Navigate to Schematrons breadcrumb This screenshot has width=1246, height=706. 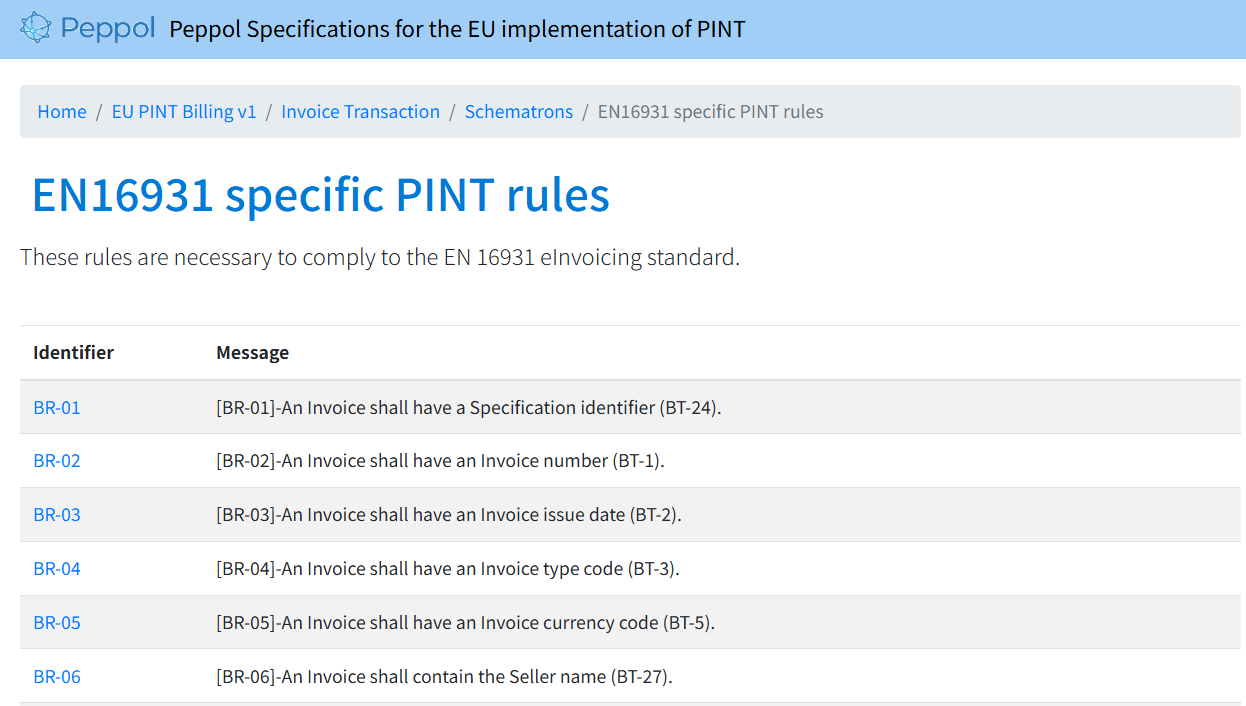point(519,111)
